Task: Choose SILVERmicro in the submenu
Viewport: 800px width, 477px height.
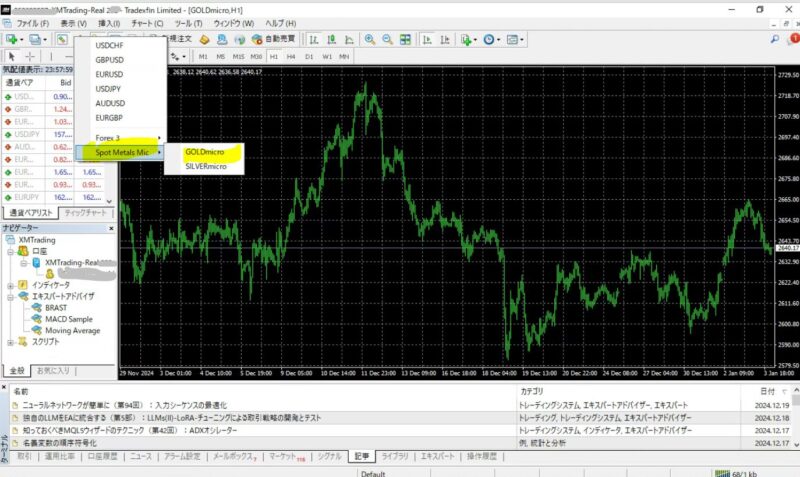Action: (204, 166)
